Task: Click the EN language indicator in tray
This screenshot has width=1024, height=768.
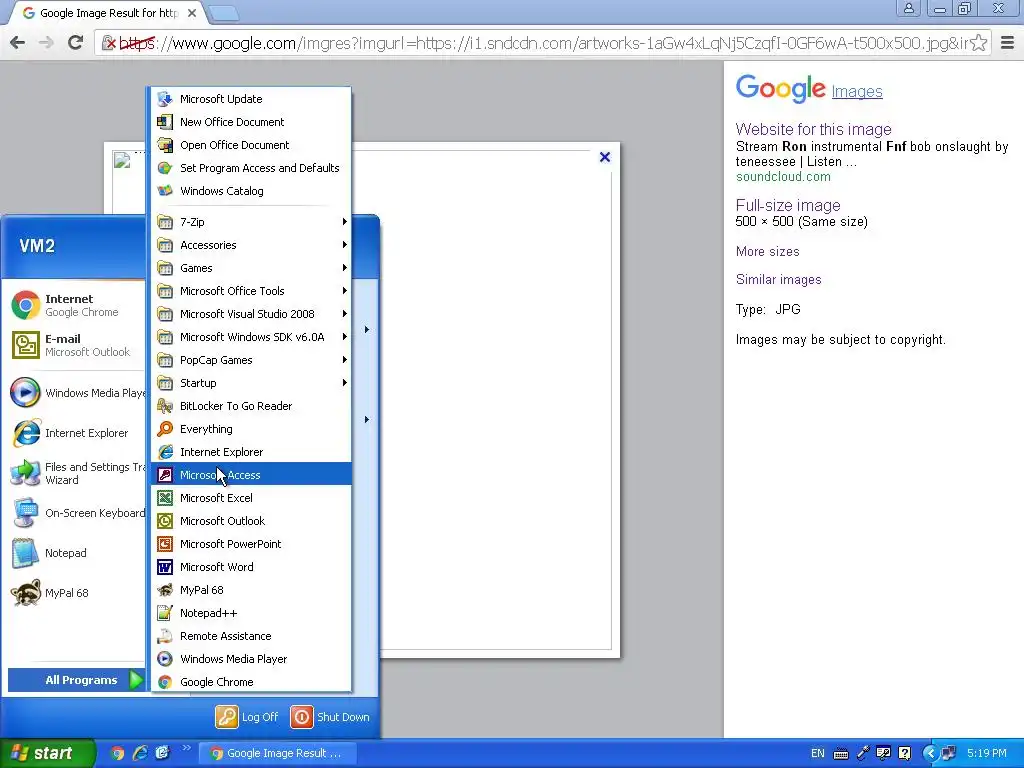Action: 818,753
